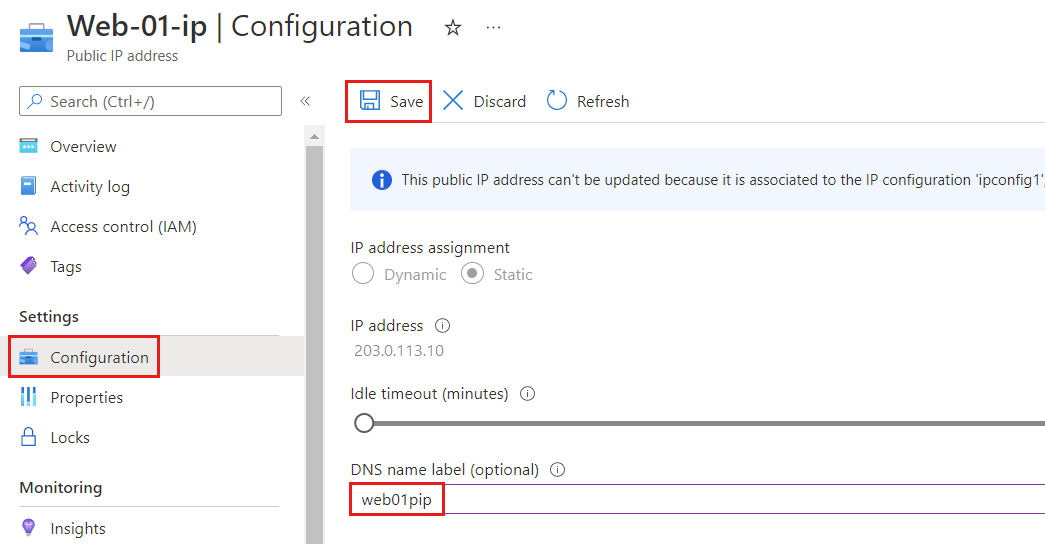Click the DNS name label info icon
1045x544 pixels.
(x=558, y=470)
